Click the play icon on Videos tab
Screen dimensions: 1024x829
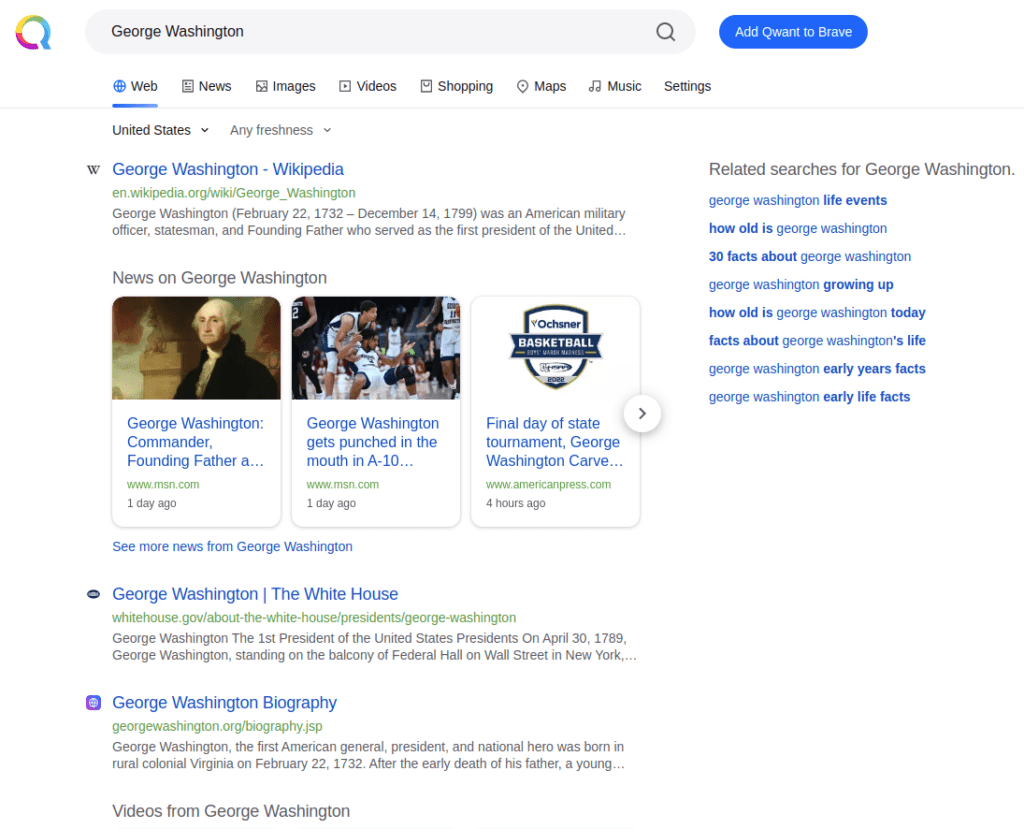345,86
